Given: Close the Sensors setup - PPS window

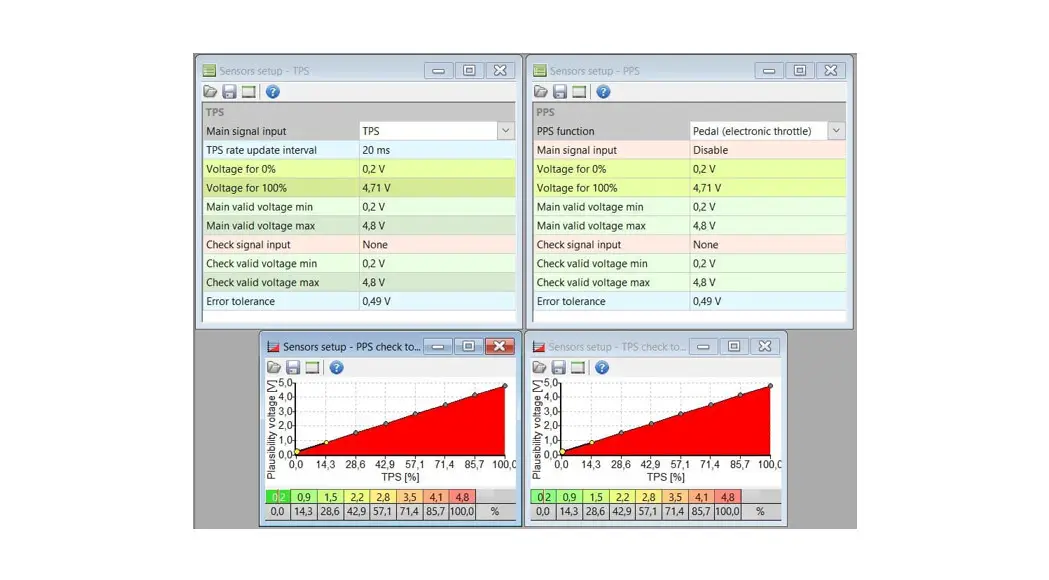Looking at the screenshot, I should 830,70.
